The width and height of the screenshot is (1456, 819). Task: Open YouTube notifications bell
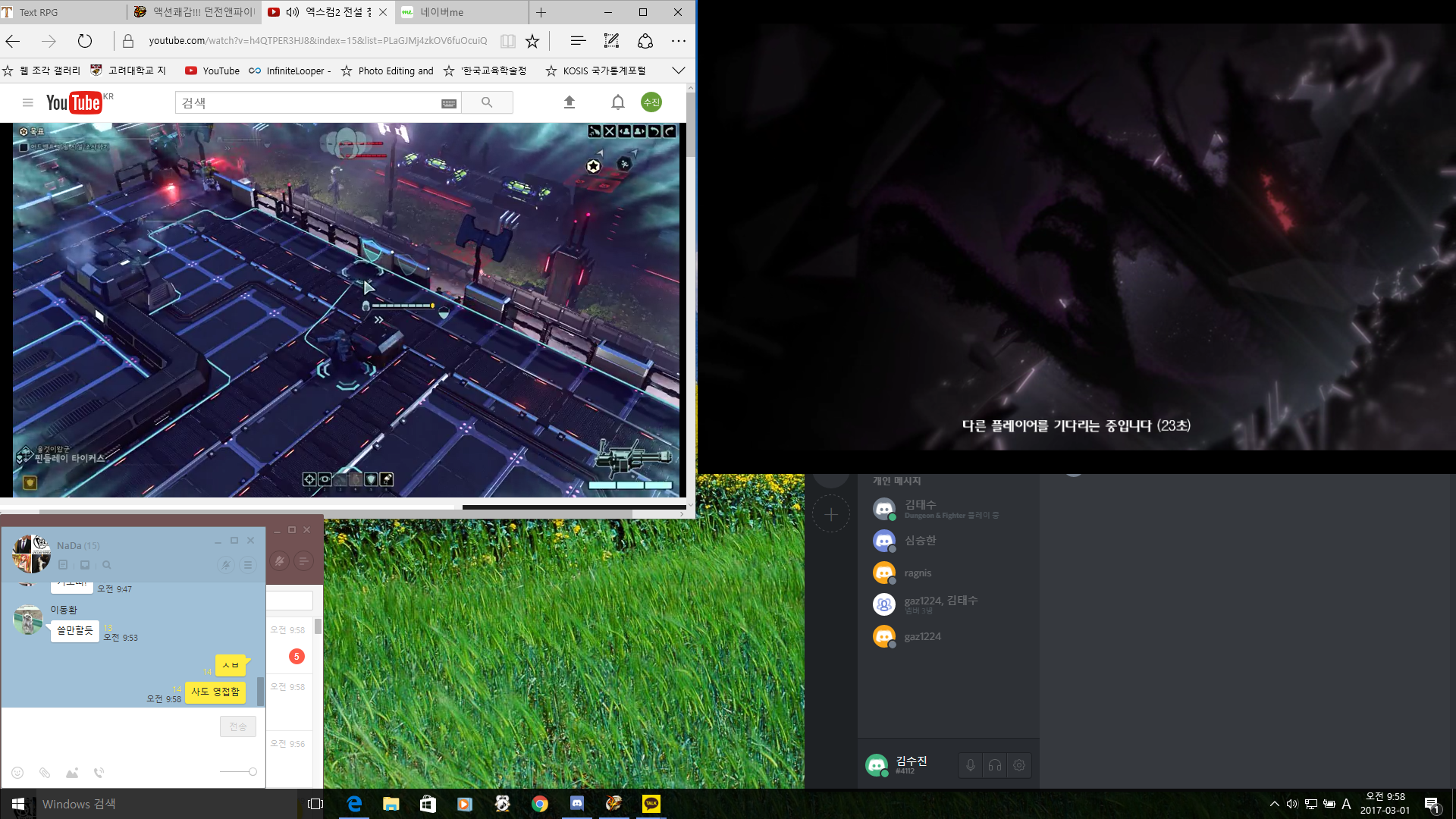tap(618, 102)
